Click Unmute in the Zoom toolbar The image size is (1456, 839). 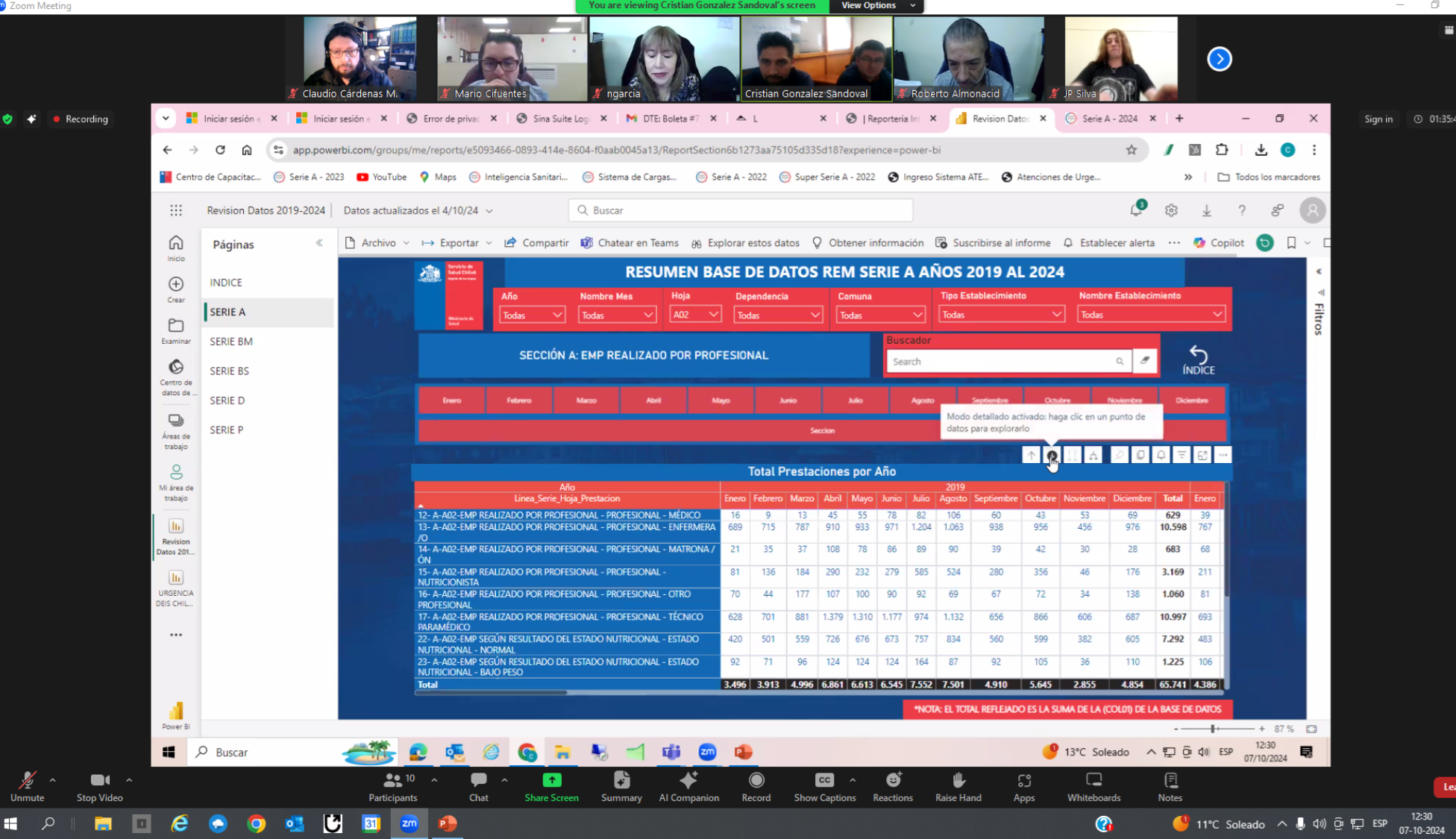[27, 787]
